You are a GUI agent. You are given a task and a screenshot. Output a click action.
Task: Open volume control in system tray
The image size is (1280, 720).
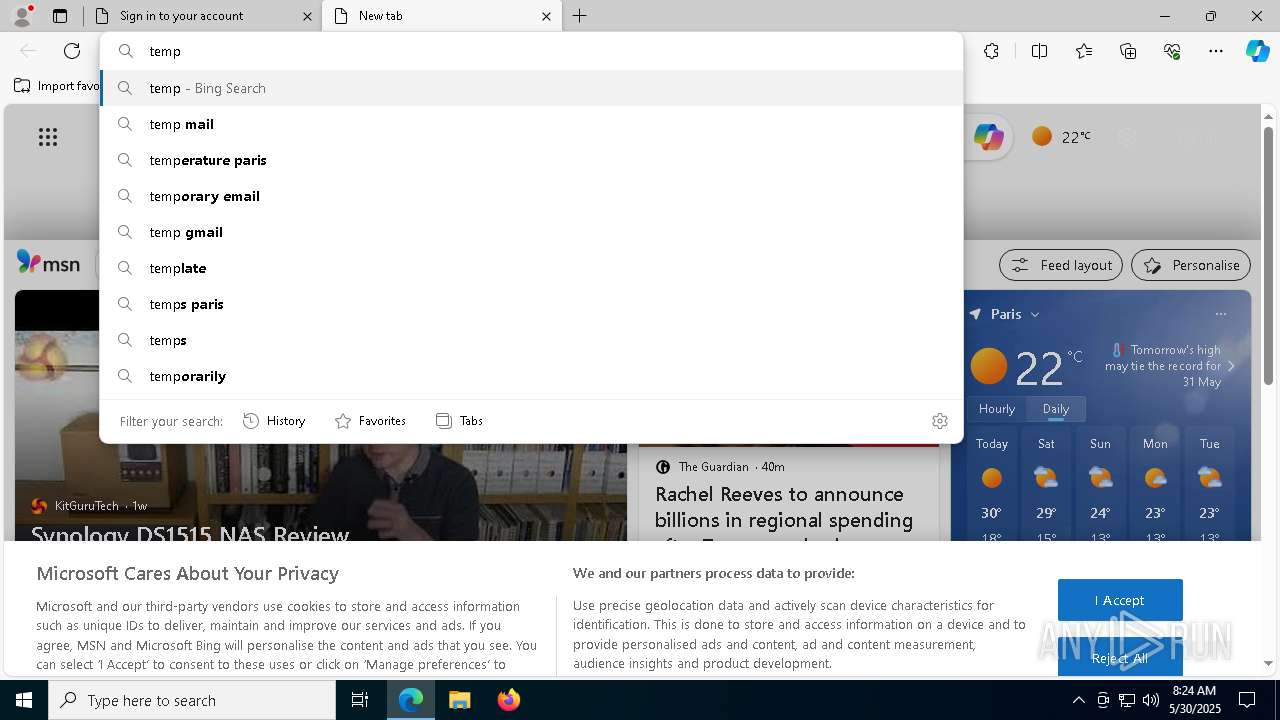pyautogui.click(x=1150, y=700)
